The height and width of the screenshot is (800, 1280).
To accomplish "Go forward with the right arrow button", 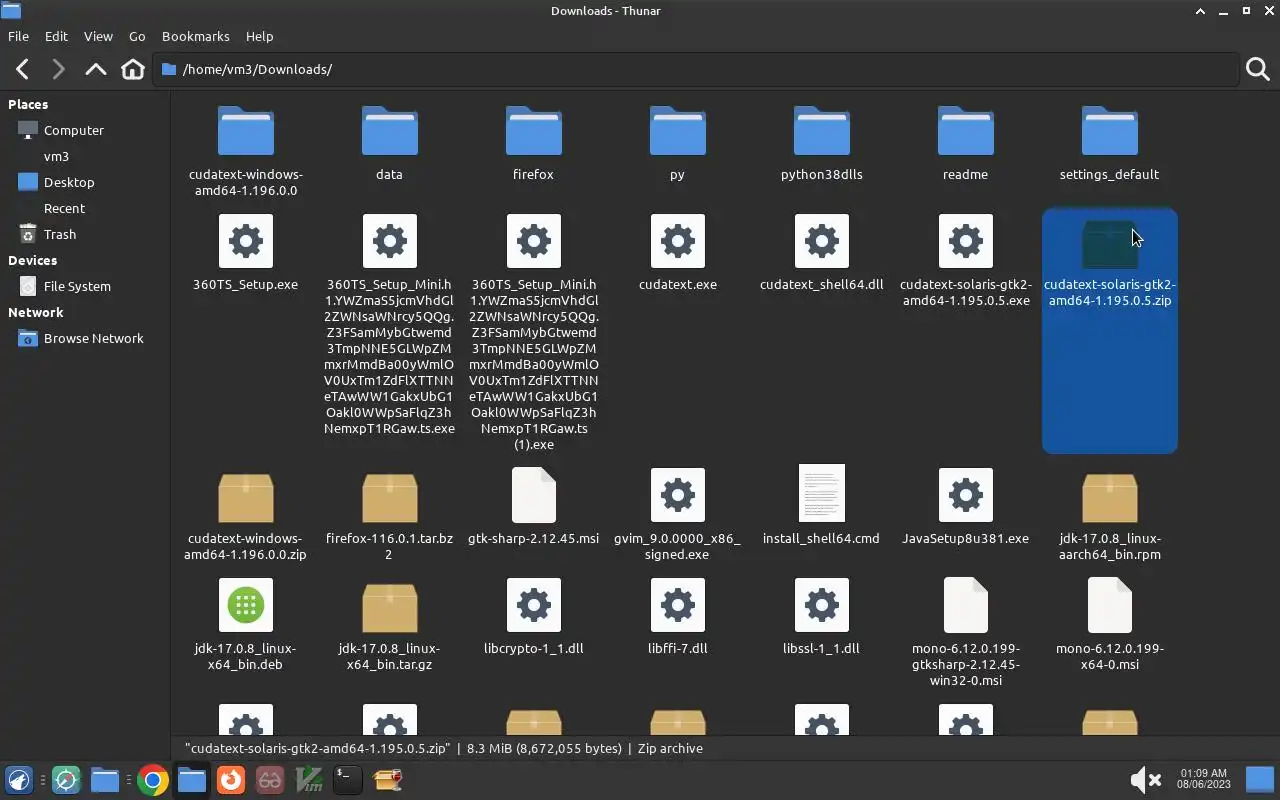I will [58, 69].
